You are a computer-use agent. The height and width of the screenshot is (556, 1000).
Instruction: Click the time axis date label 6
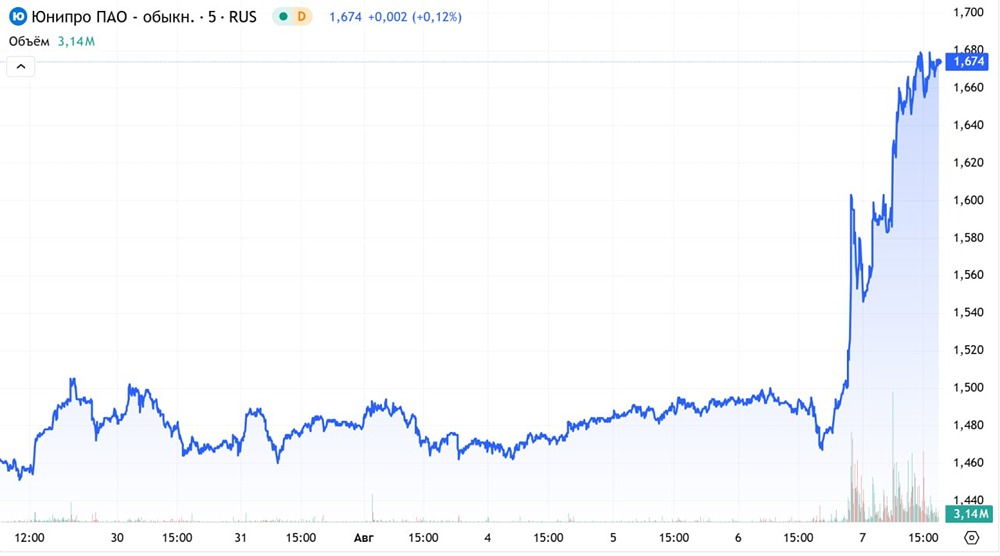[x=738, y=538]
